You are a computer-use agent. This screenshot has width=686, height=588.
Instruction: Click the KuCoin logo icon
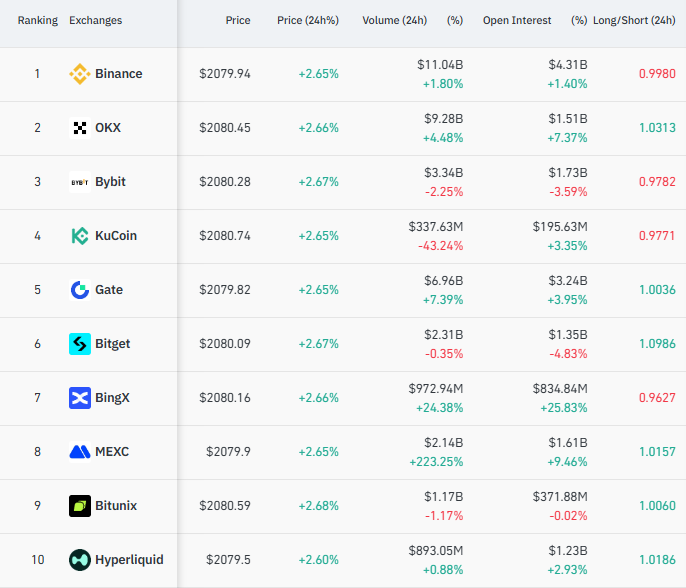click(x=80, y=236)
